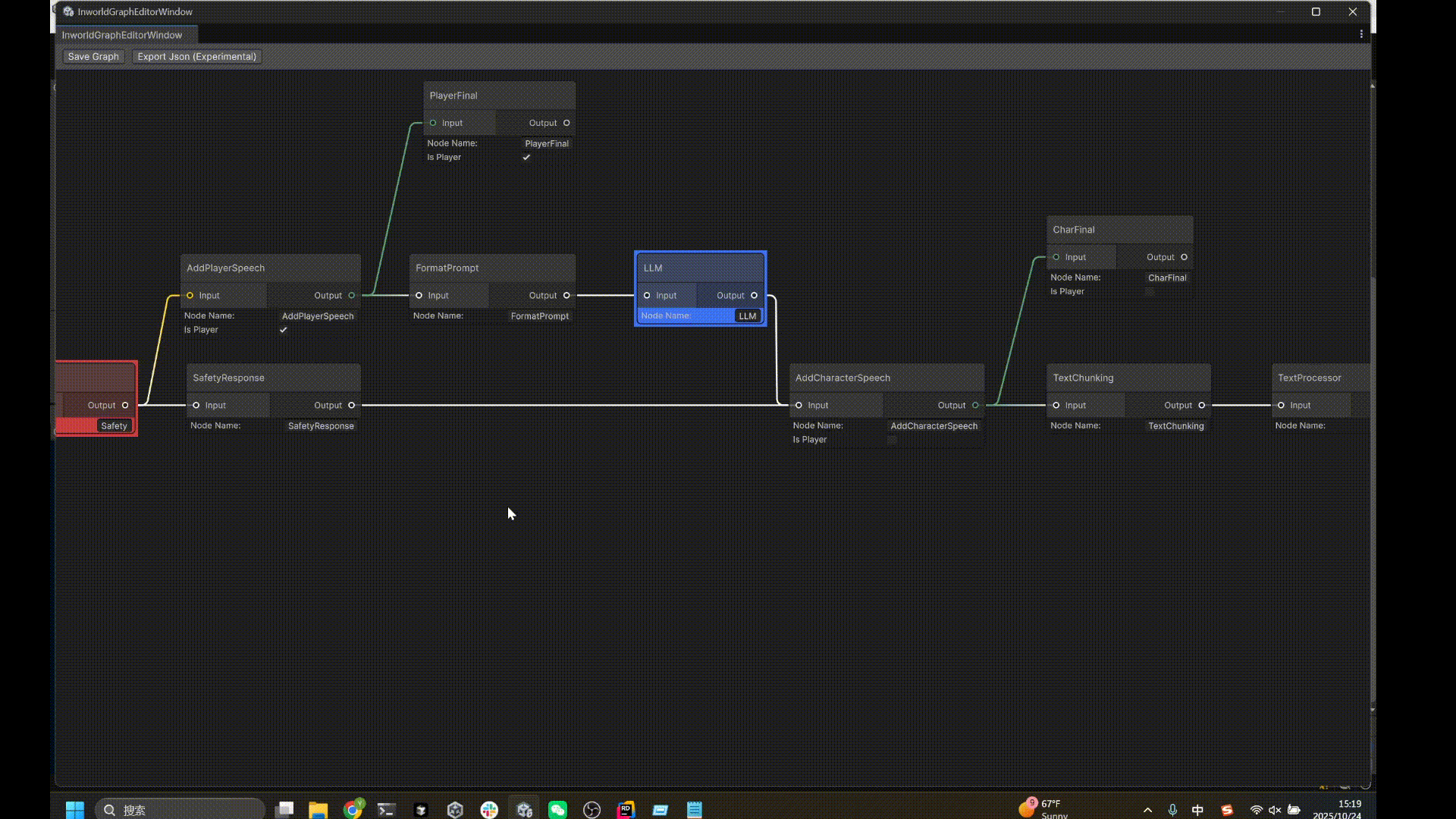
Task: Select the InworldGraphEditorWindow tab
Action: point(122,35)
